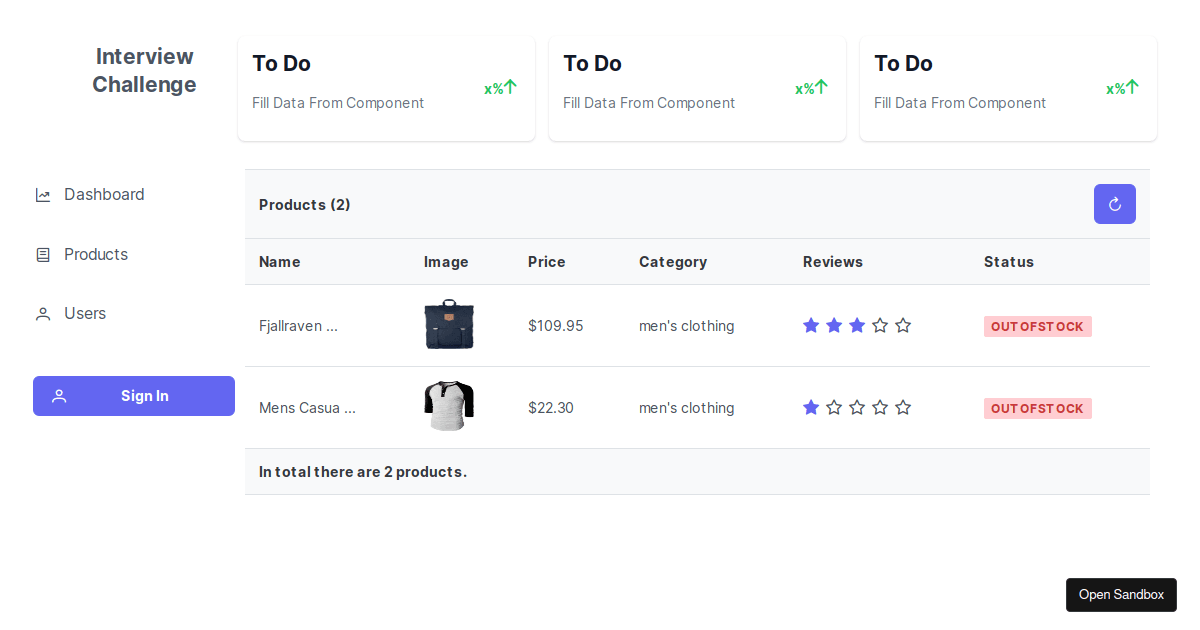The height and width of the screenshot is (630, 1200).
Task: Click the Price column header
Action: 546,262
